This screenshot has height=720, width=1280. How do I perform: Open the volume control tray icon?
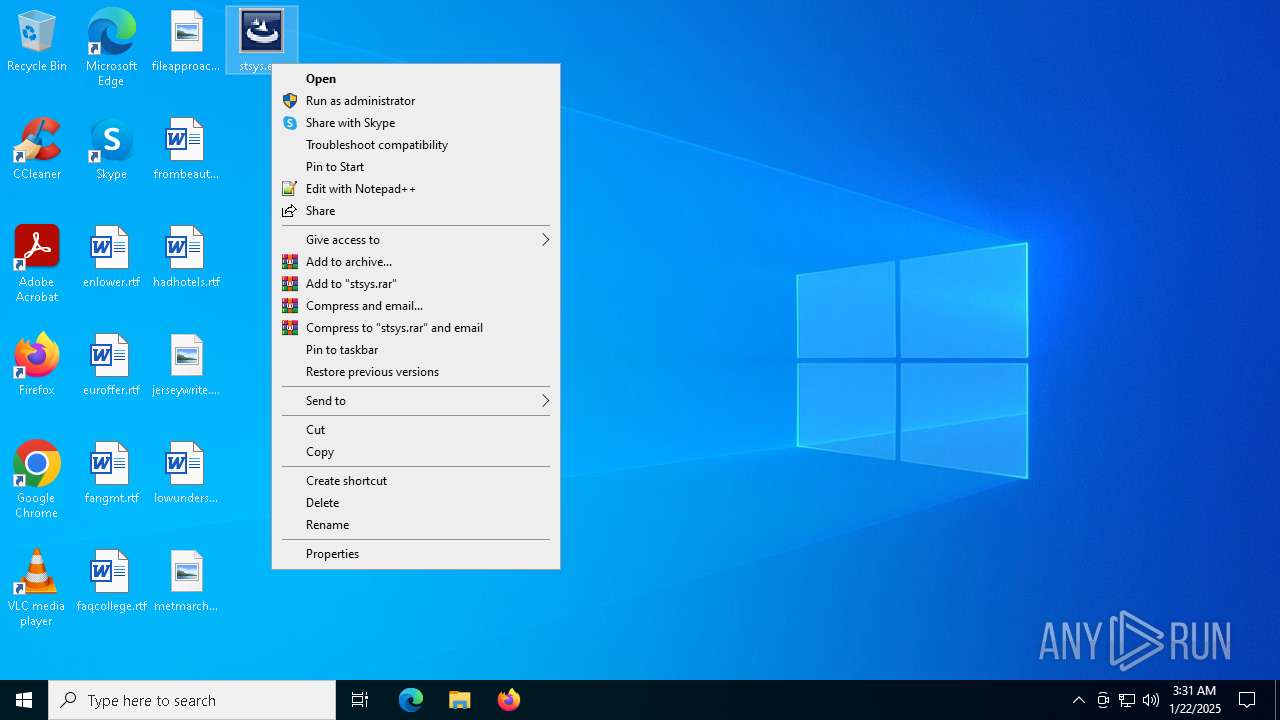click(x=1151, y=700)
